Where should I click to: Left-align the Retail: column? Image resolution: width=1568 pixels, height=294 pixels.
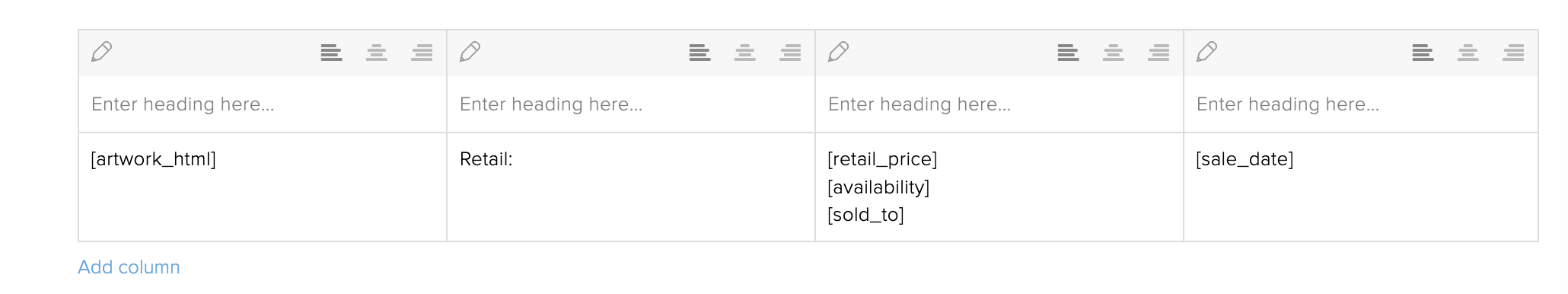coord(700,53)
